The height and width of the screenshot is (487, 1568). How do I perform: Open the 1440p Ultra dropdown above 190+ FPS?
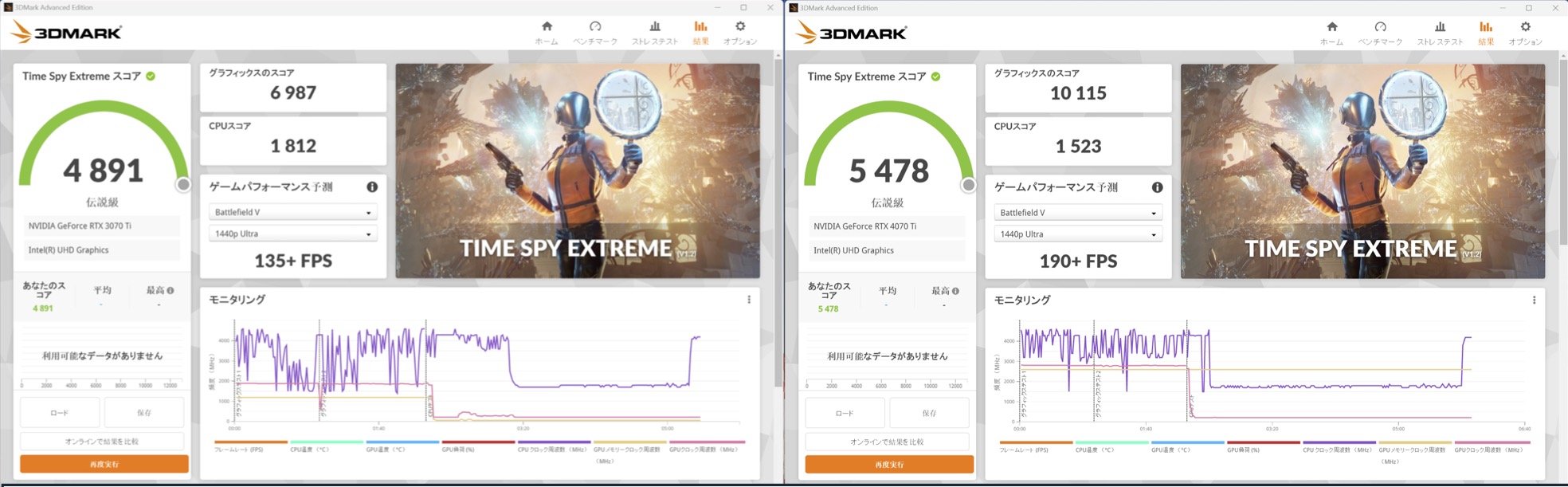click(1077, 234)
